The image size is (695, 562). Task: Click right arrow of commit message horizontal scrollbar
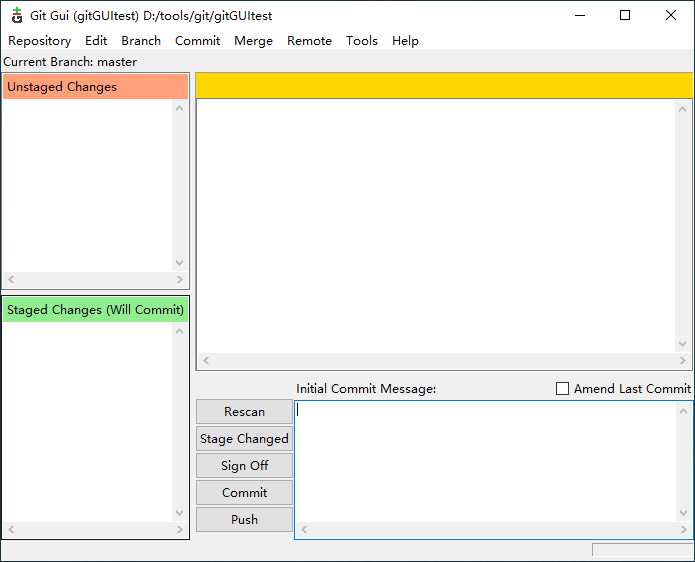(683, 529)
